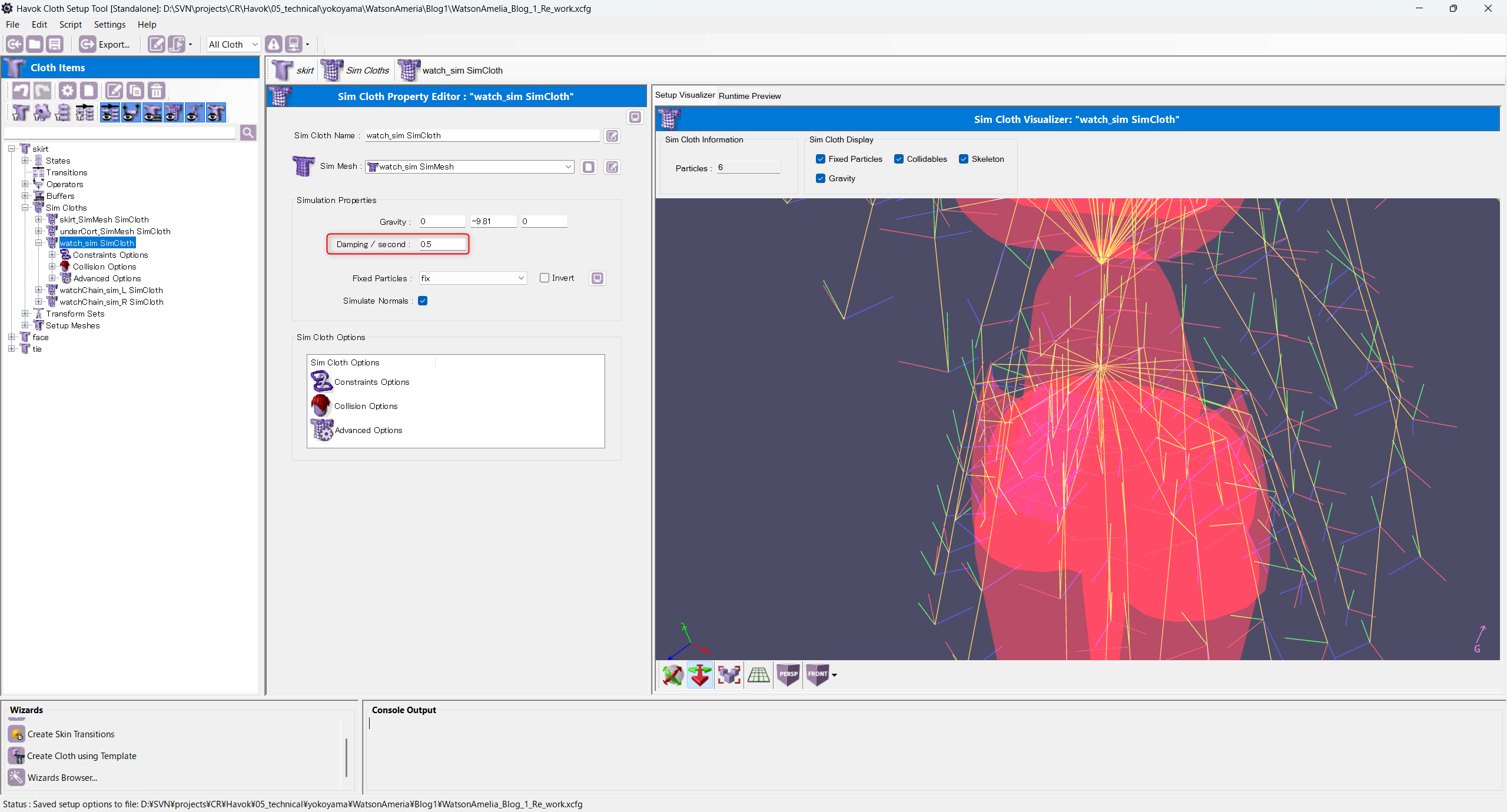Viewport: 1507px width, 812px height.
Task: Click the gear filter icon in Cloth Items
Action: coord(42,112)
